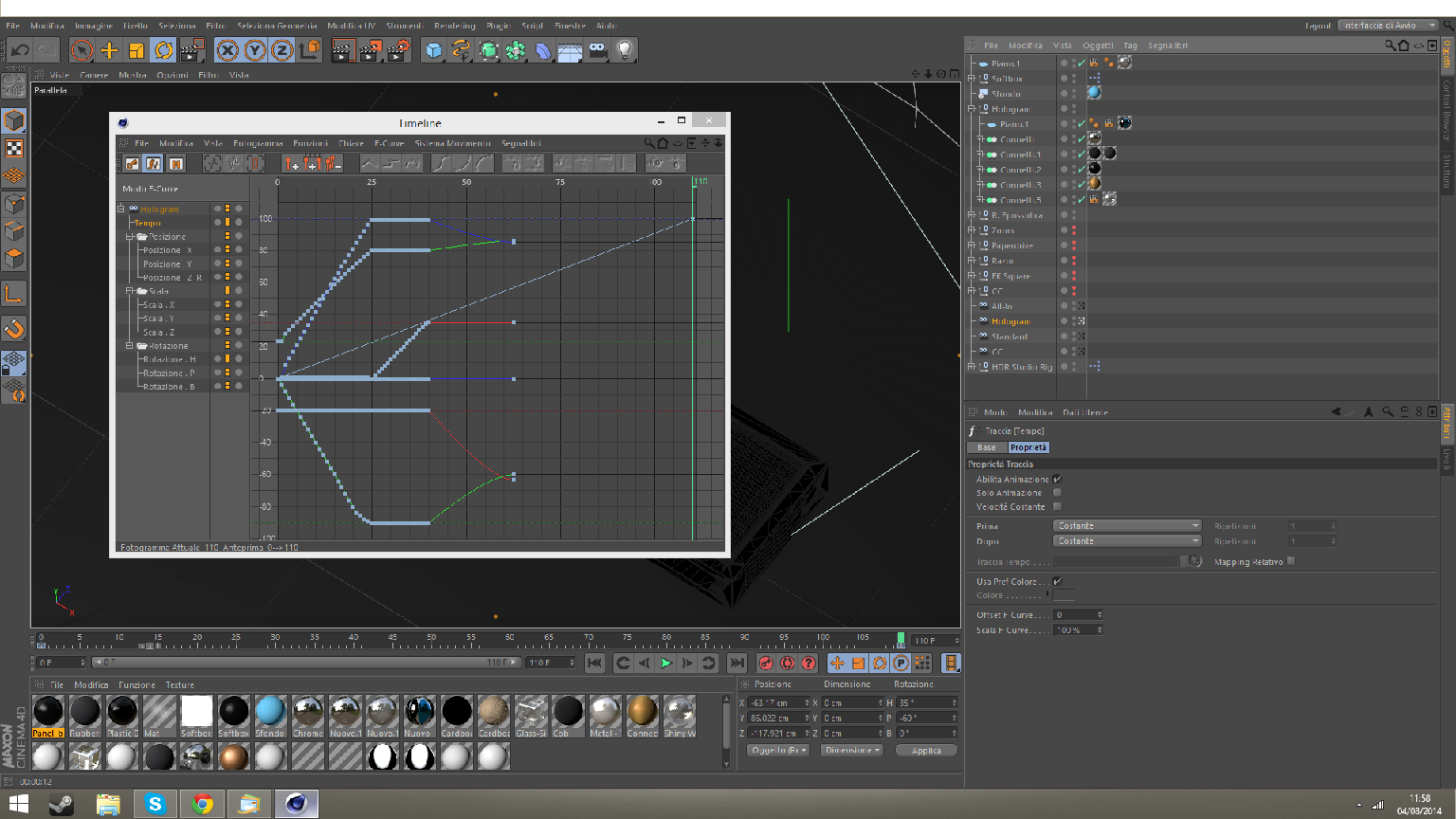Image resolution: width=1456 pixels, height=819 pixels.
Task: Collapse the Posizione track group
Action: tap(130, 237)
